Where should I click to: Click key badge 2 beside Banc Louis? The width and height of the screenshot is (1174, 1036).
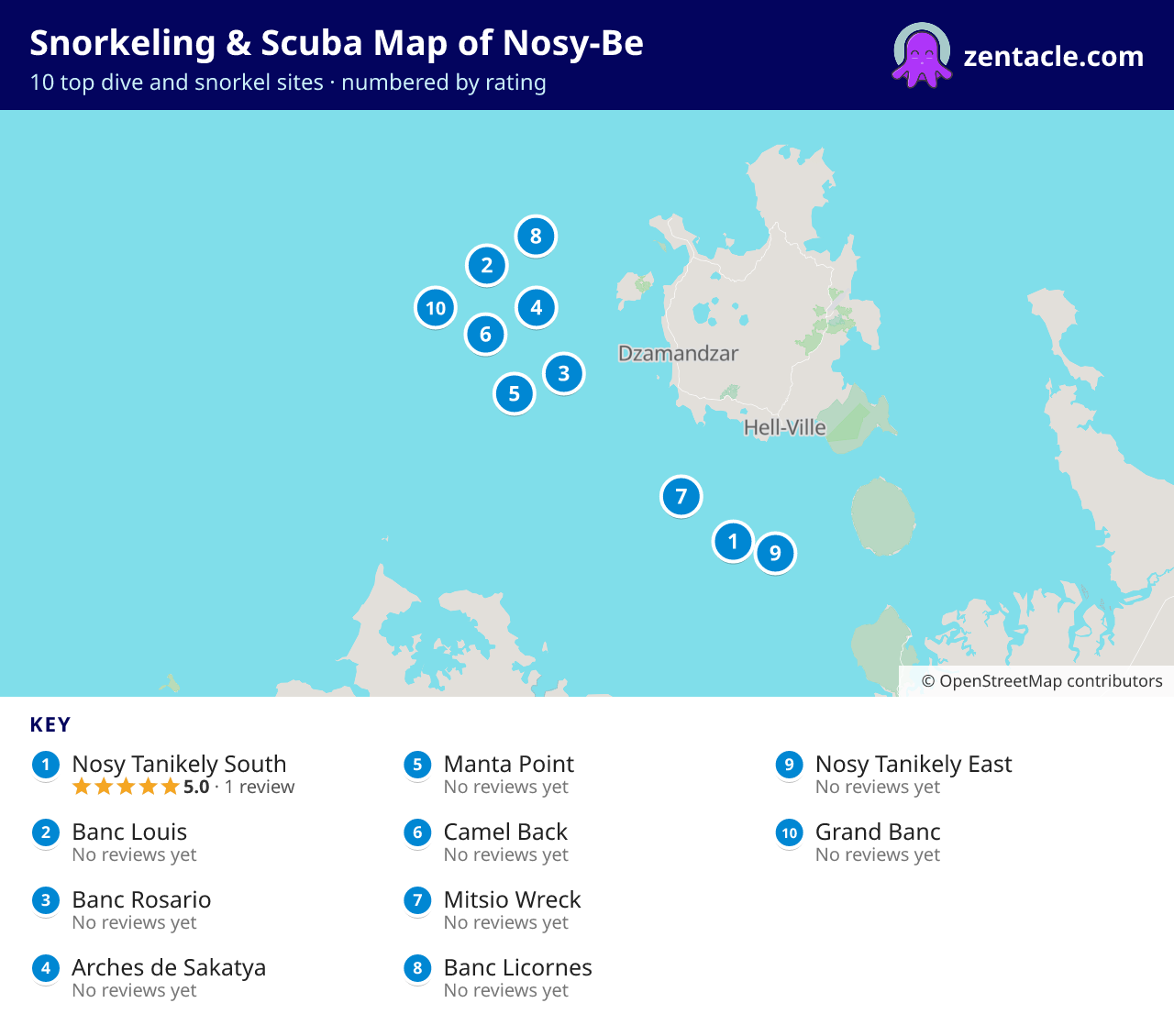point(46,832)
